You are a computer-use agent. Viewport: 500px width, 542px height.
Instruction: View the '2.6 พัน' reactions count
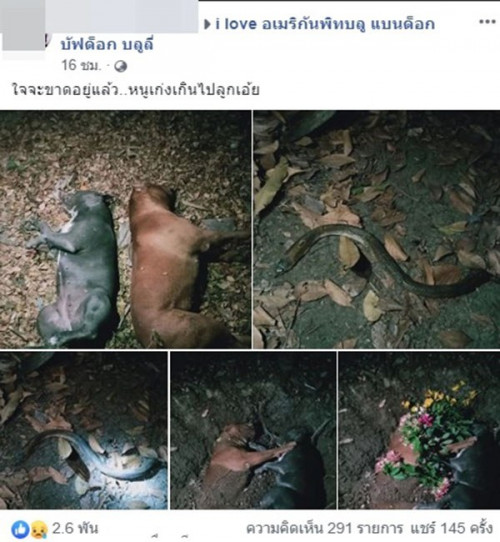(x=75, y=528)
